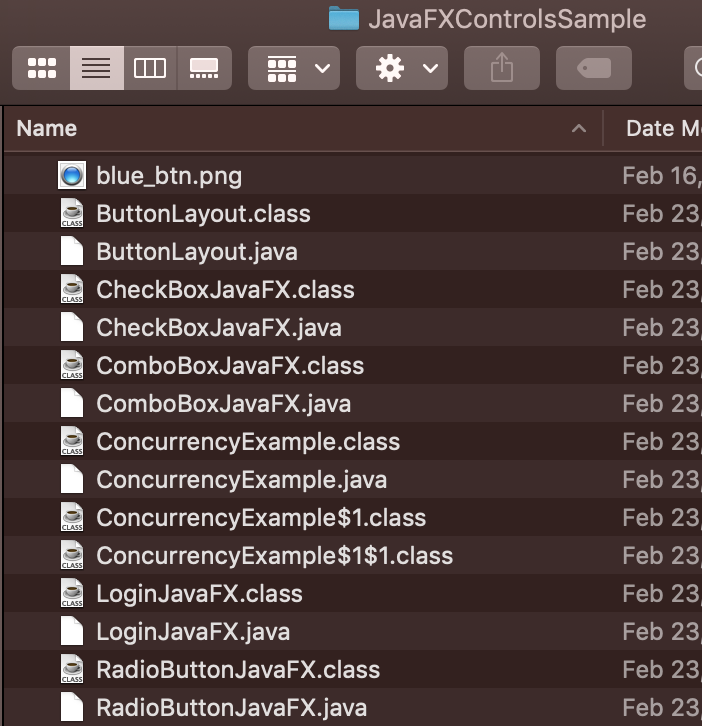702x726 pixels.
Task: Select the ButtonLayout.class file name
Action: (203, 214)
